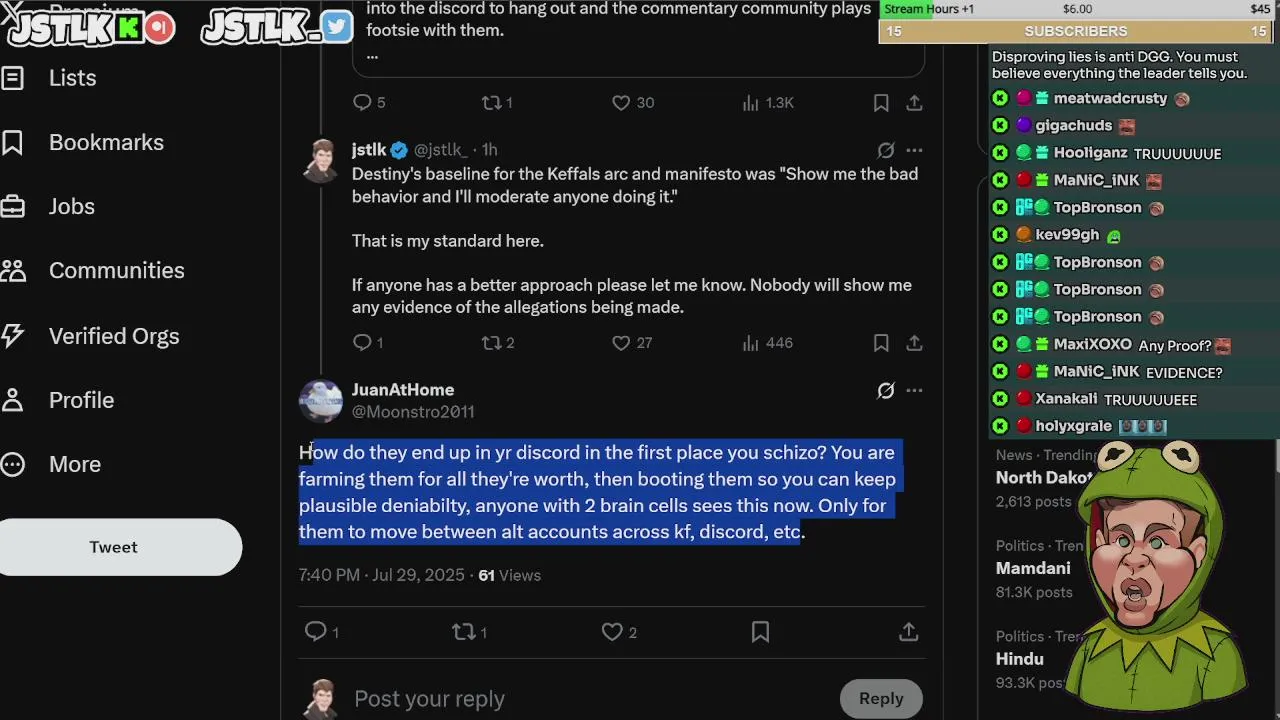
Task: Click the Post your reply field
Action: [x=590, y=699]
